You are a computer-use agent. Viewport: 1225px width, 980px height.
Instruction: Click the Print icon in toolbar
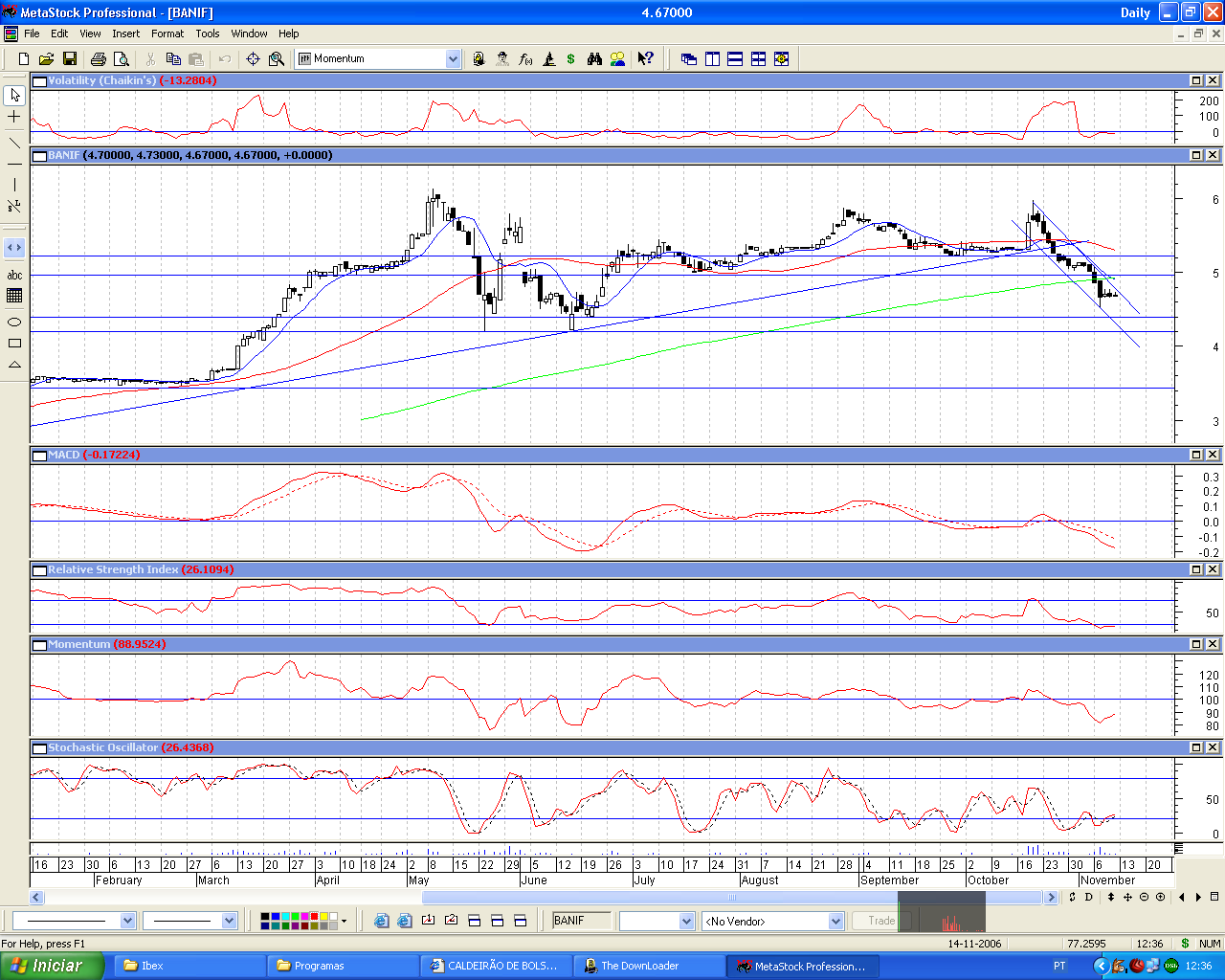(x=98, y=59)
